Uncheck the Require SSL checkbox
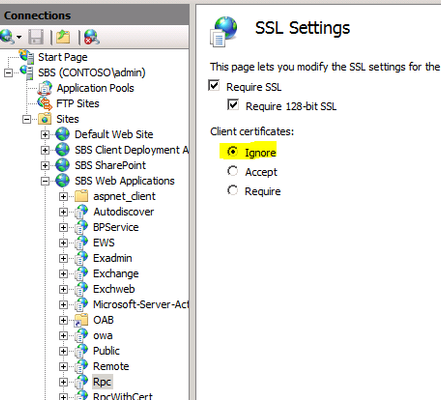This screenshot has width=441, height=400. (x=214, y=85)
